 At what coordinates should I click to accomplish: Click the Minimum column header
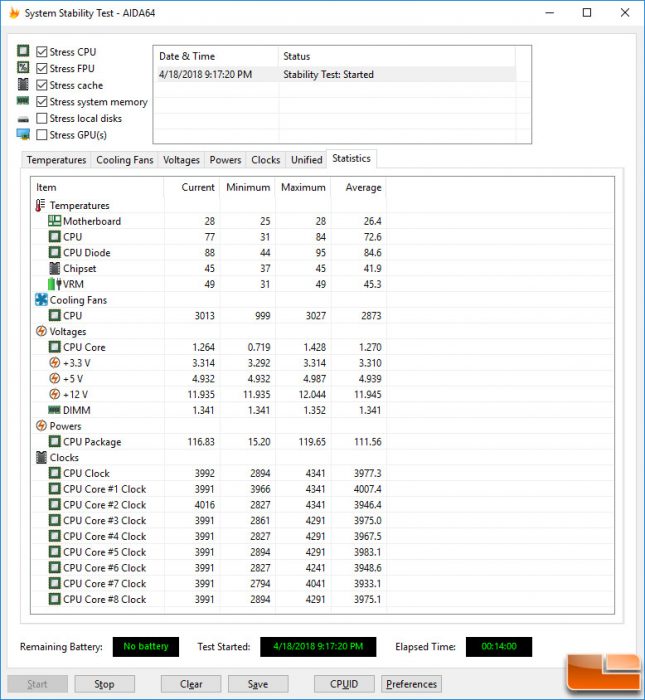[248, 188]
